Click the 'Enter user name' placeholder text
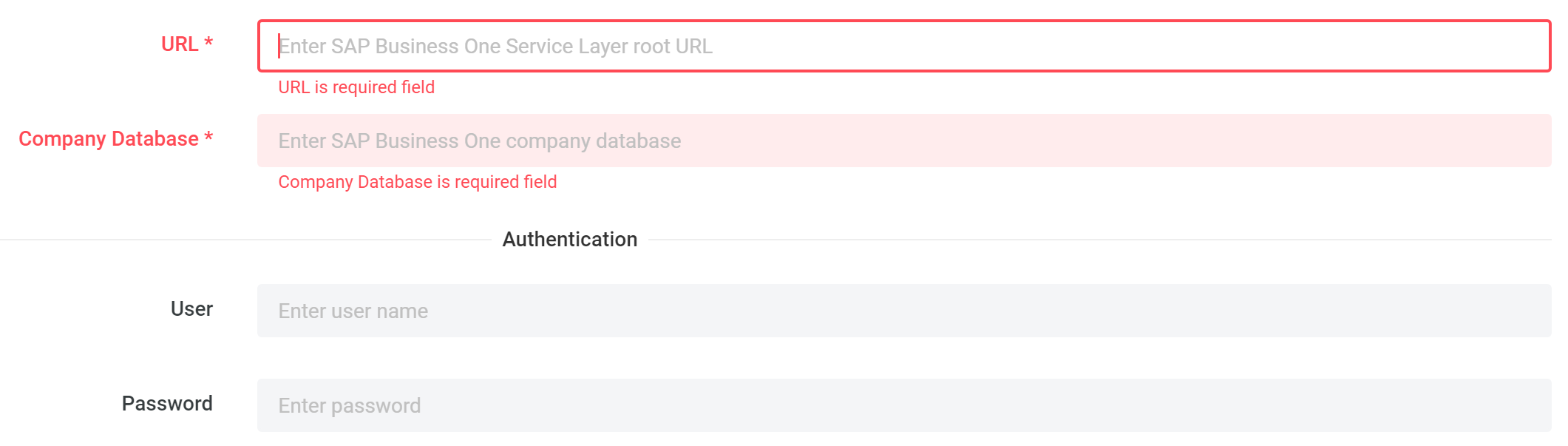The height and width of the screenshot is (446, 1568). (353, 311)
